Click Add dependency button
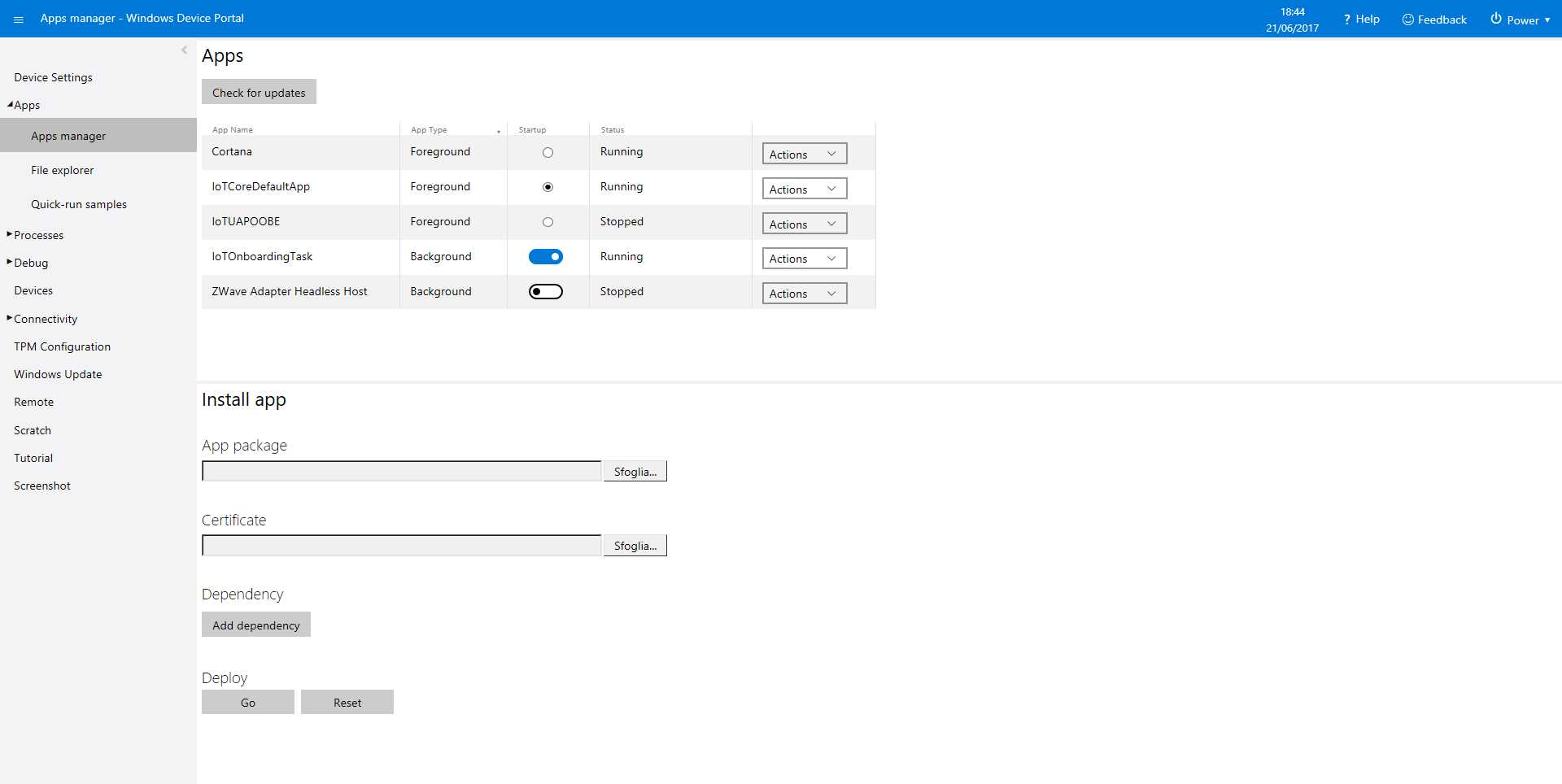Viewport: 1562px width, 784px height. coord(256,625)
